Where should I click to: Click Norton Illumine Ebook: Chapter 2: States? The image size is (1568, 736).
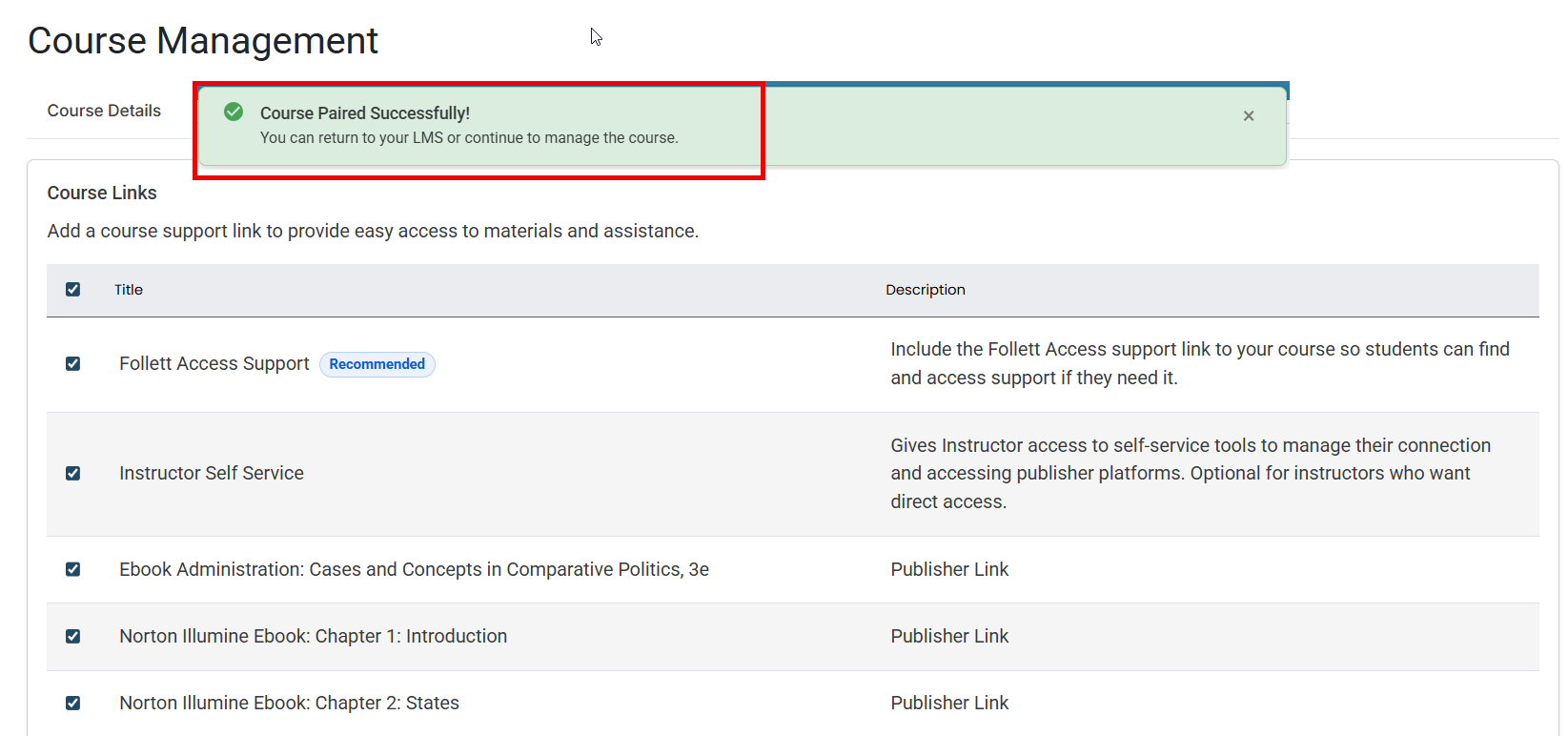[289, 703]
